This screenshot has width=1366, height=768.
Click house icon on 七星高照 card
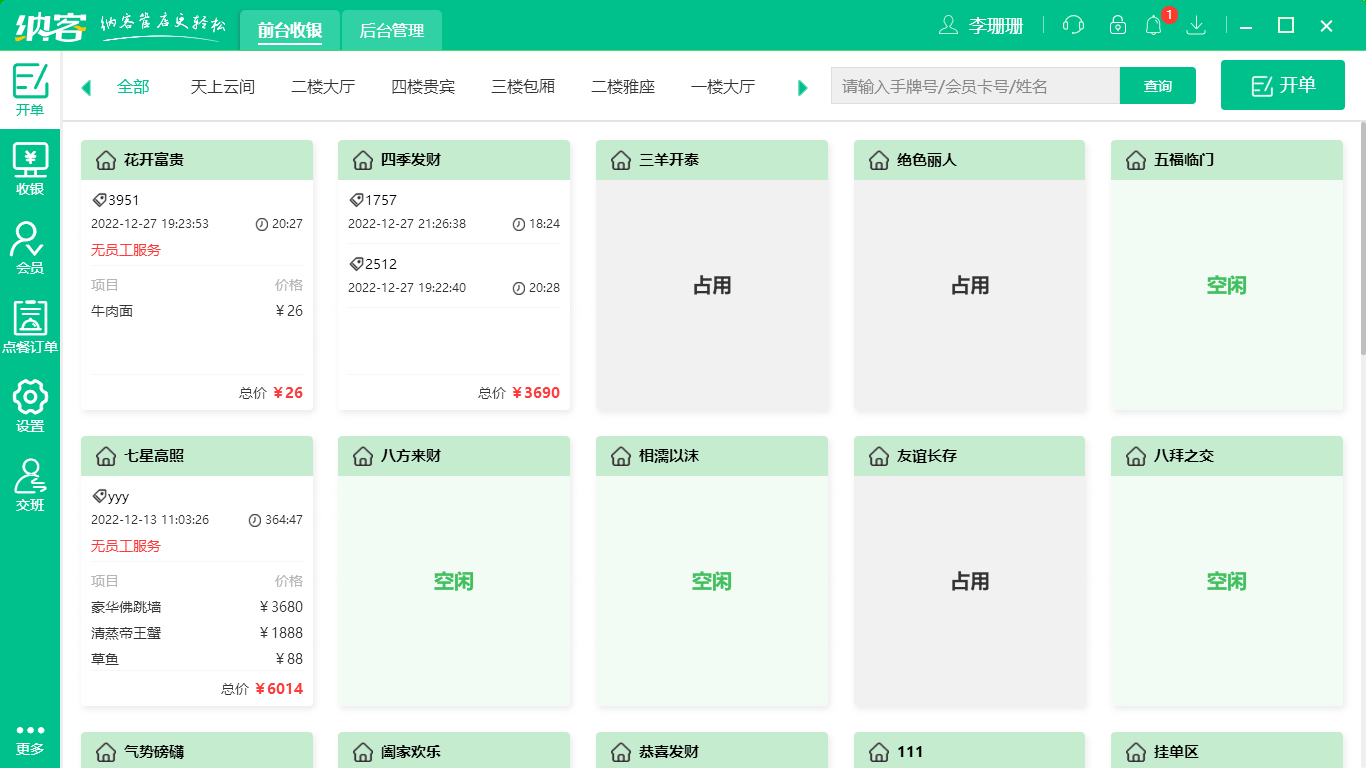[x=105, y=456]
